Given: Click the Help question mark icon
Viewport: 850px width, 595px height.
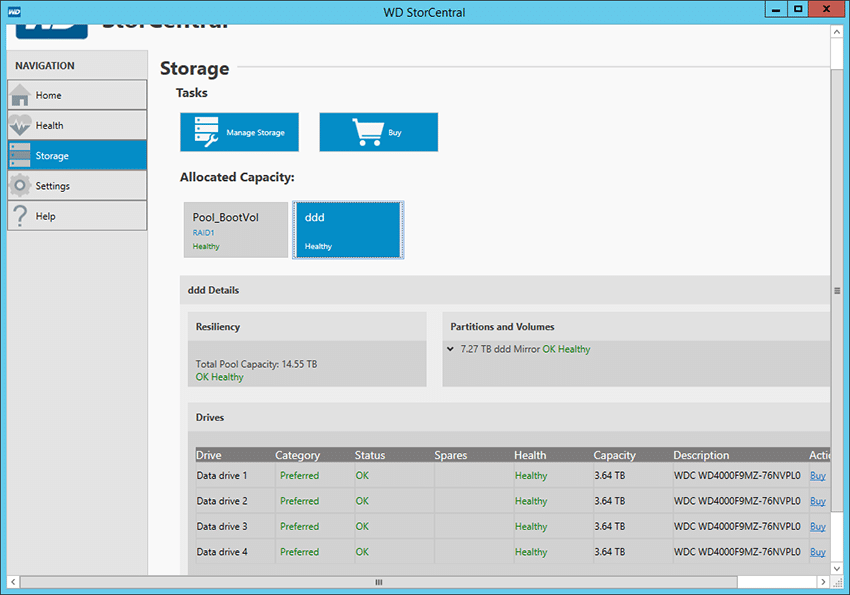Looking at the screenshot, I should coord(20,216).
